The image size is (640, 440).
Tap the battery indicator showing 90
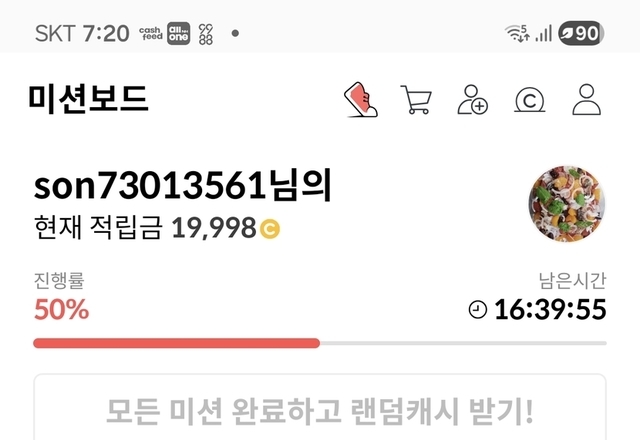pos(581,33)
